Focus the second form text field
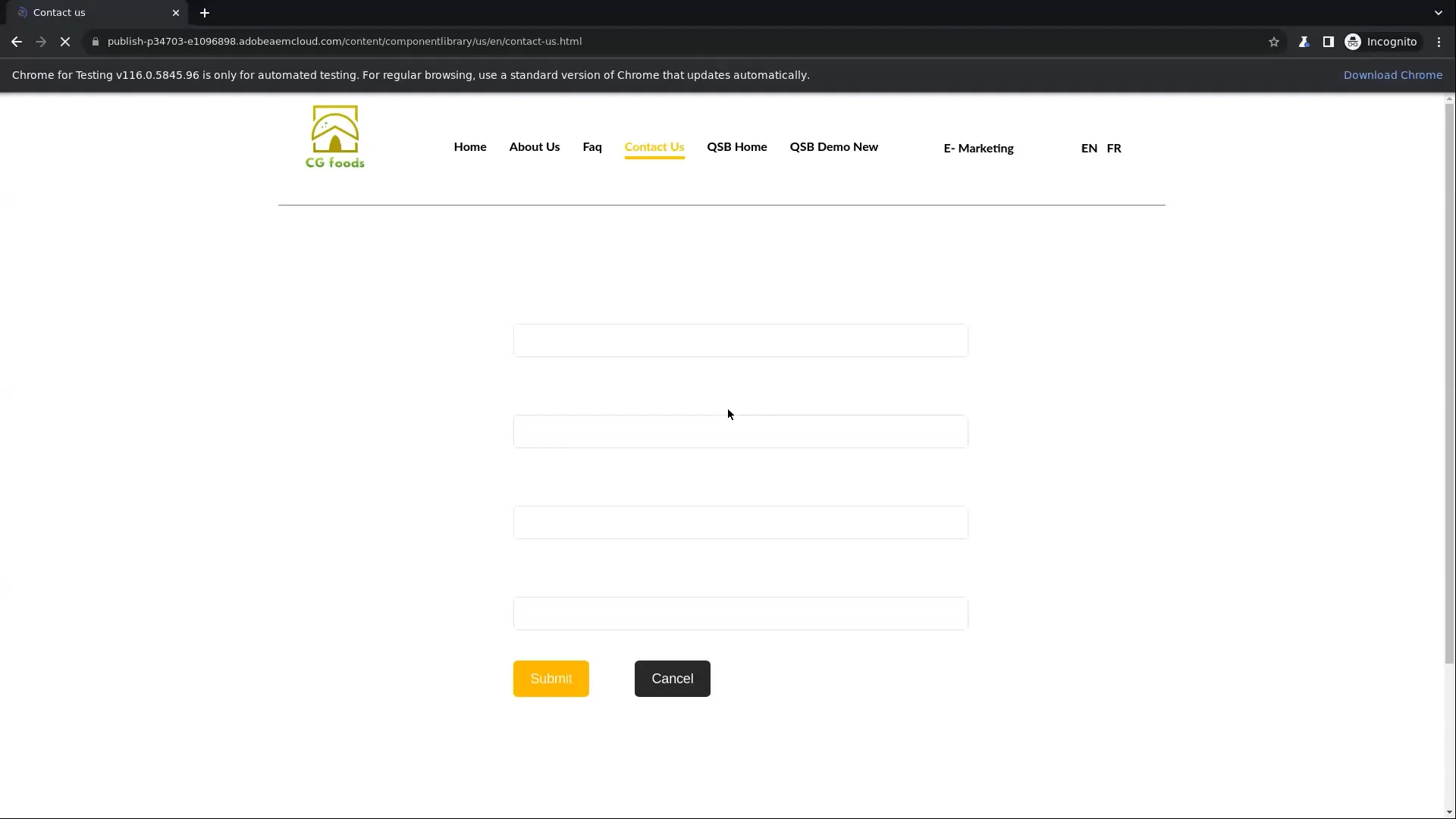 click(x=741, y=431)
